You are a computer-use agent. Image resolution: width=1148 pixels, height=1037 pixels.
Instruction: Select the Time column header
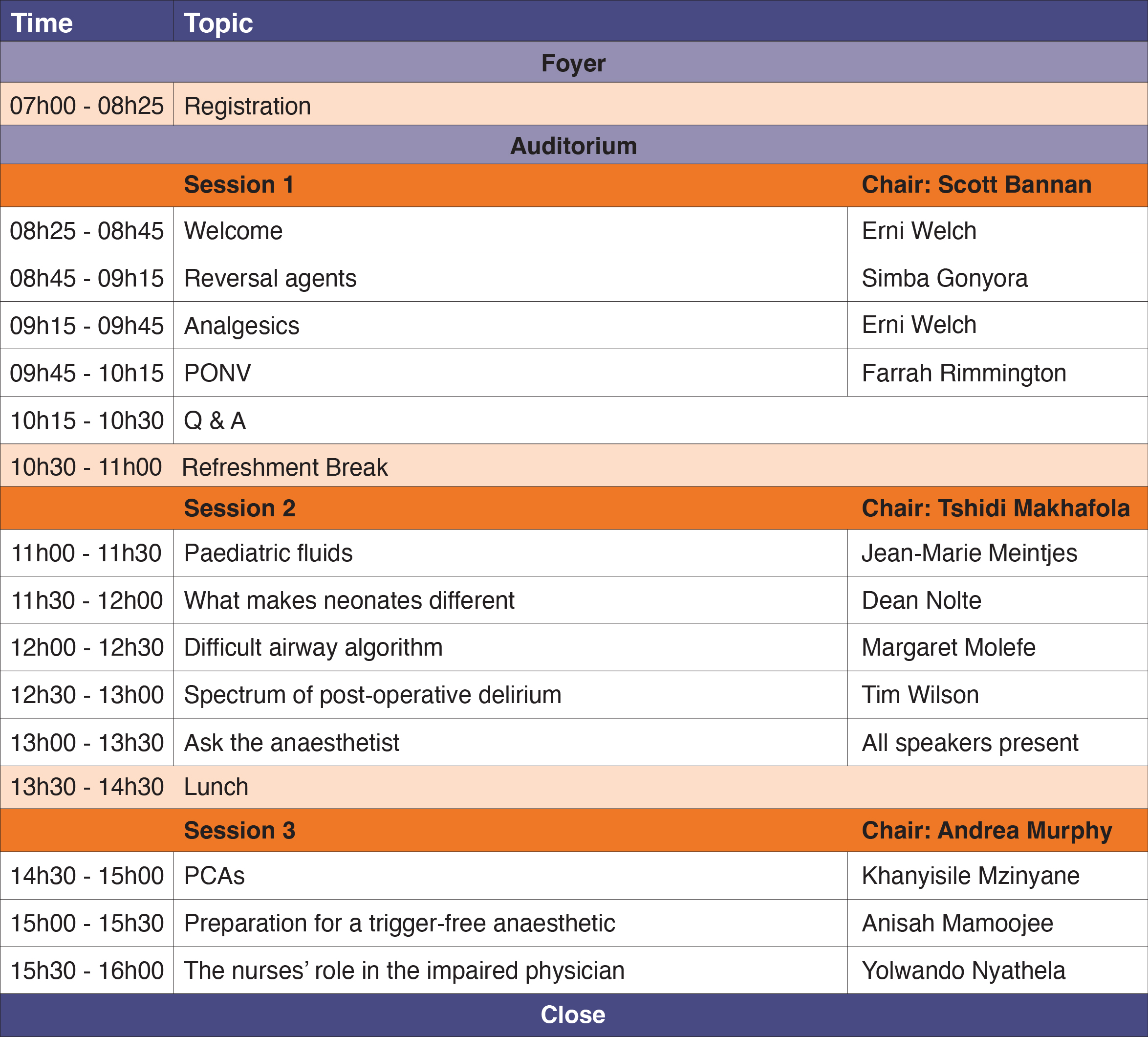coord(42,23)
